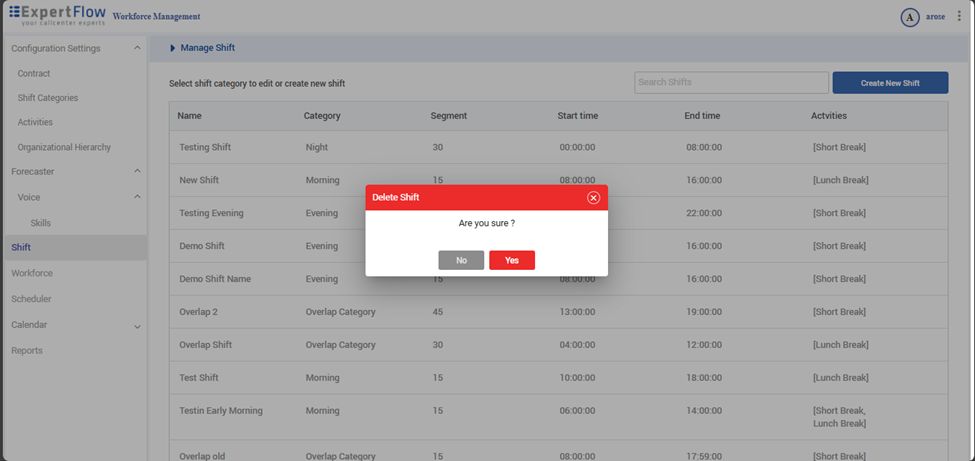Open the Contract settings item

pyautogui.click(x=34, y=74)
